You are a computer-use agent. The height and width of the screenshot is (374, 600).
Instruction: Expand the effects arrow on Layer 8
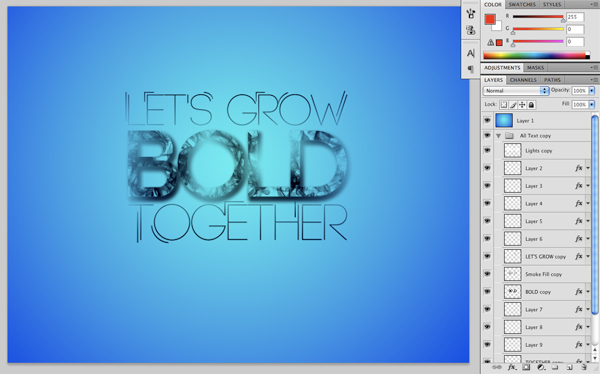(x=588, y=327)
